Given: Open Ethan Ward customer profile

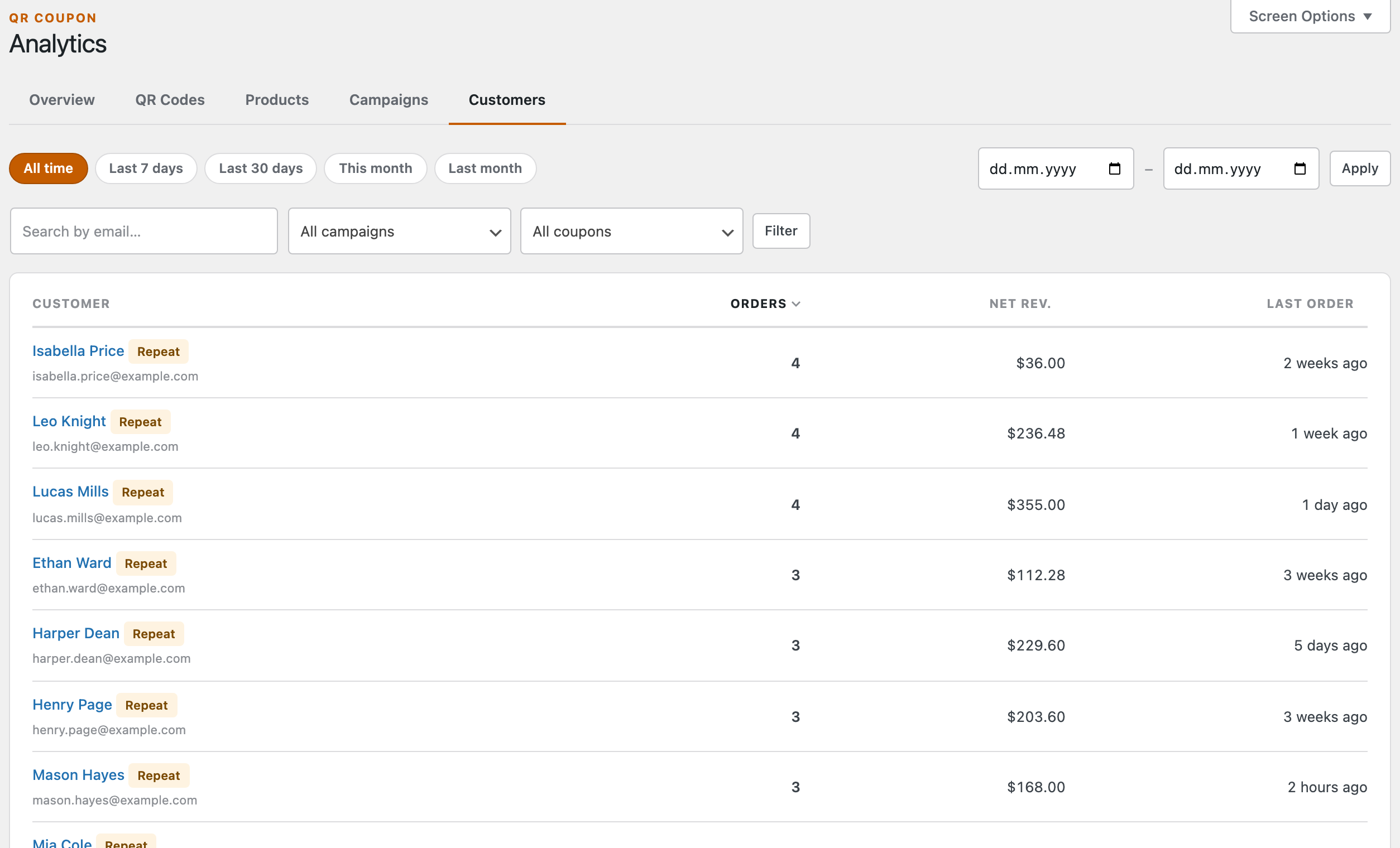Looking at the screenshot, I should click(x=72, y=563).
